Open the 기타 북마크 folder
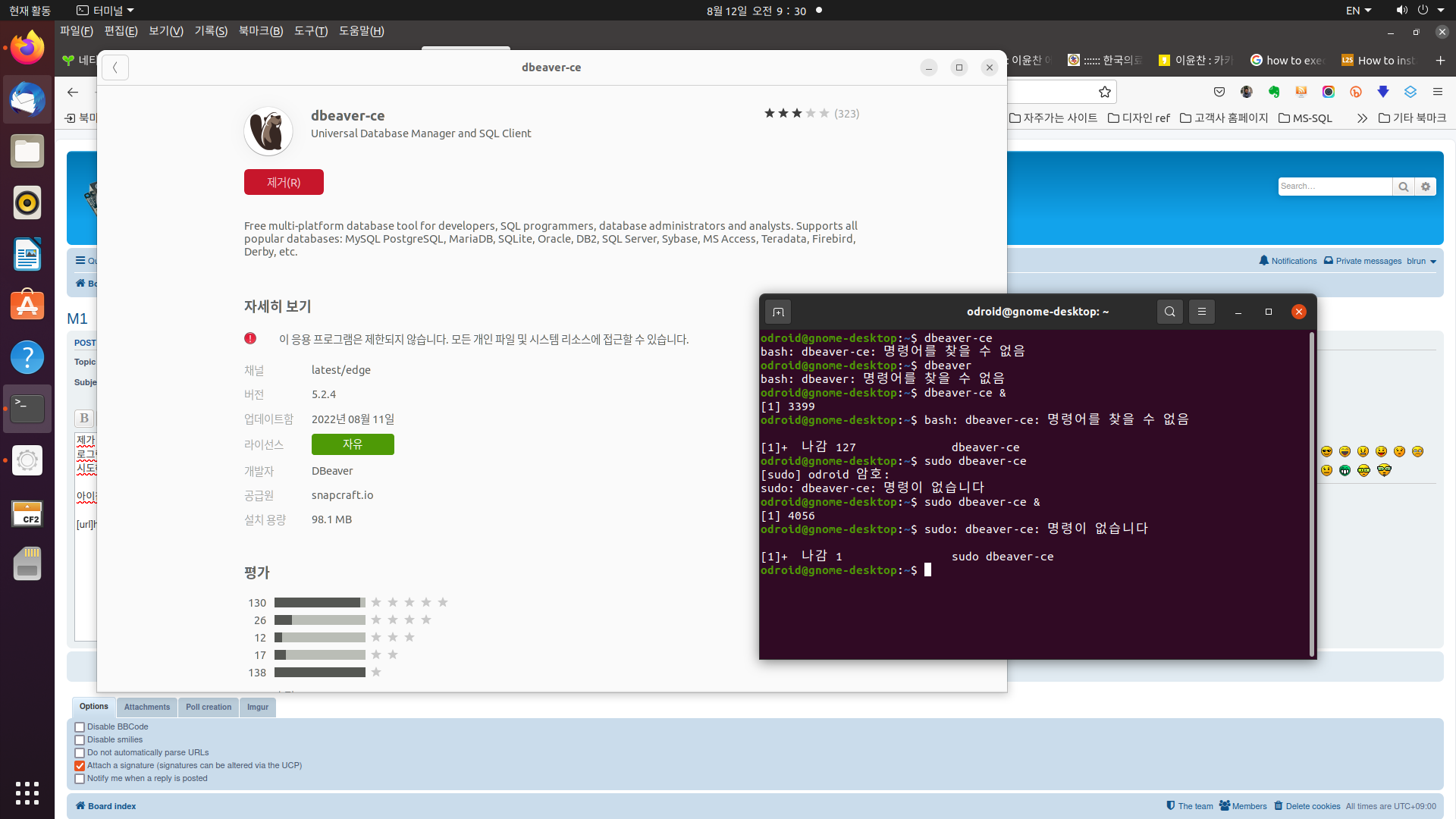The height and width of the screenshot is (819, 1456). coord(1412,118)
